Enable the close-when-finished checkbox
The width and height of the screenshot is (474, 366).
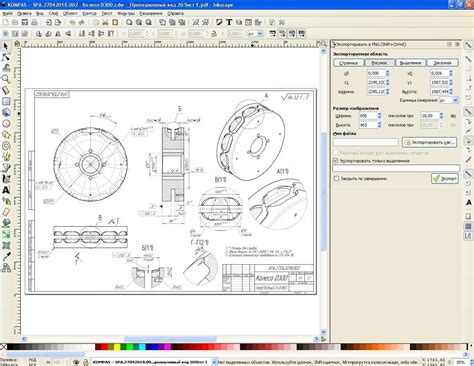[x=336, y=179]
